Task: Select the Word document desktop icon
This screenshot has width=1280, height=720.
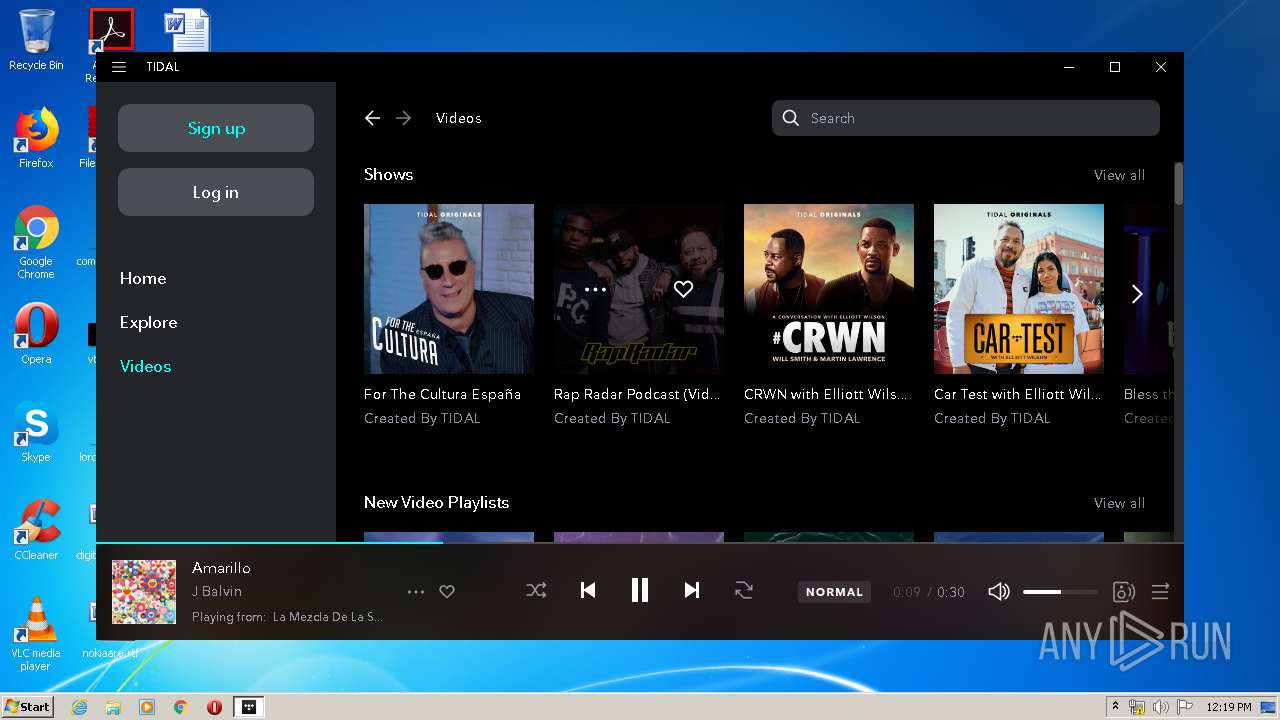Action: [x=187, y=30]
